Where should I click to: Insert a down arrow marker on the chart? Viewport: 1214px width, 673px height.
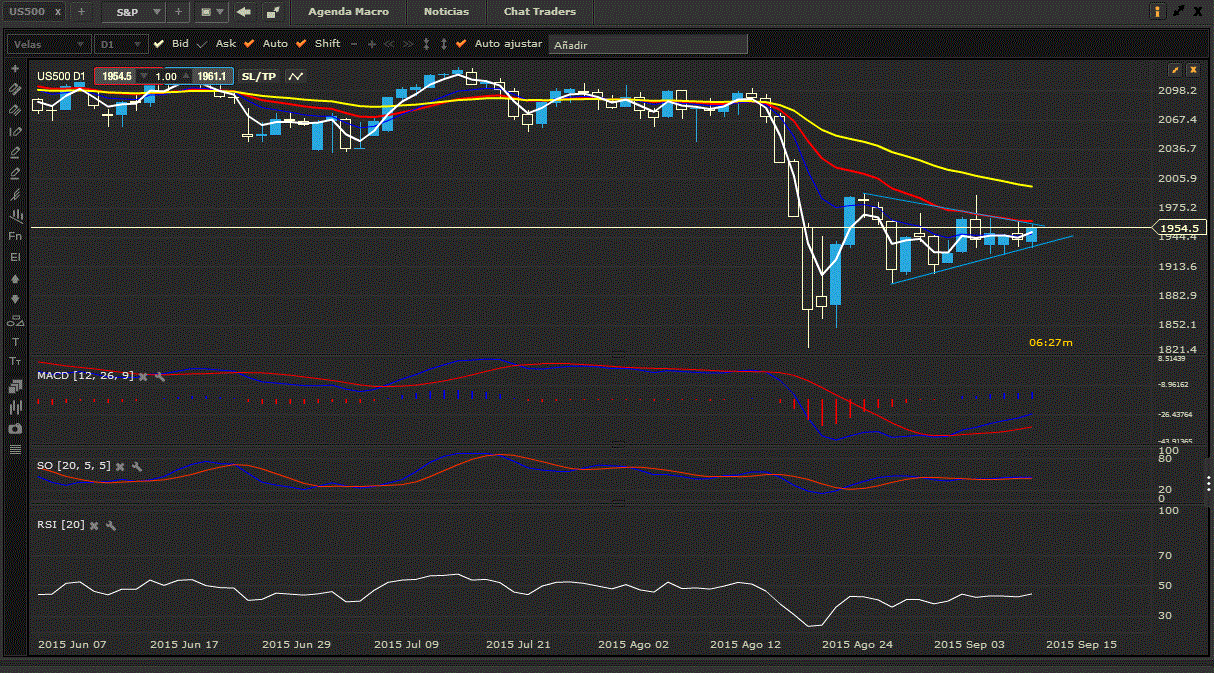[15, 299]
